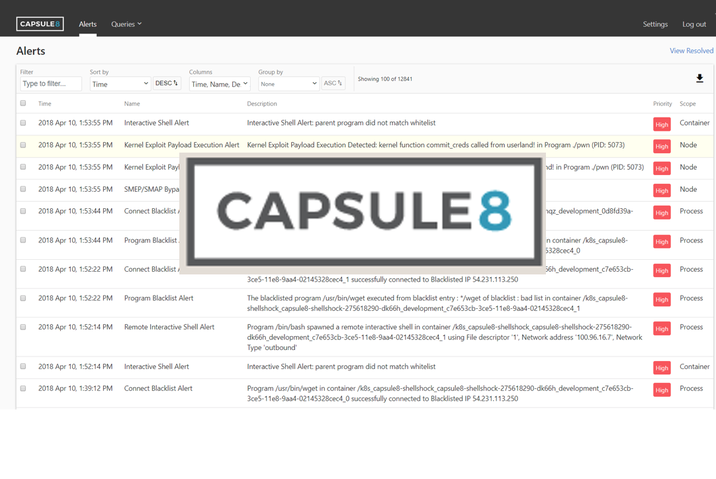Open the Remote Interactive Shell Alert name

(169, 327)
